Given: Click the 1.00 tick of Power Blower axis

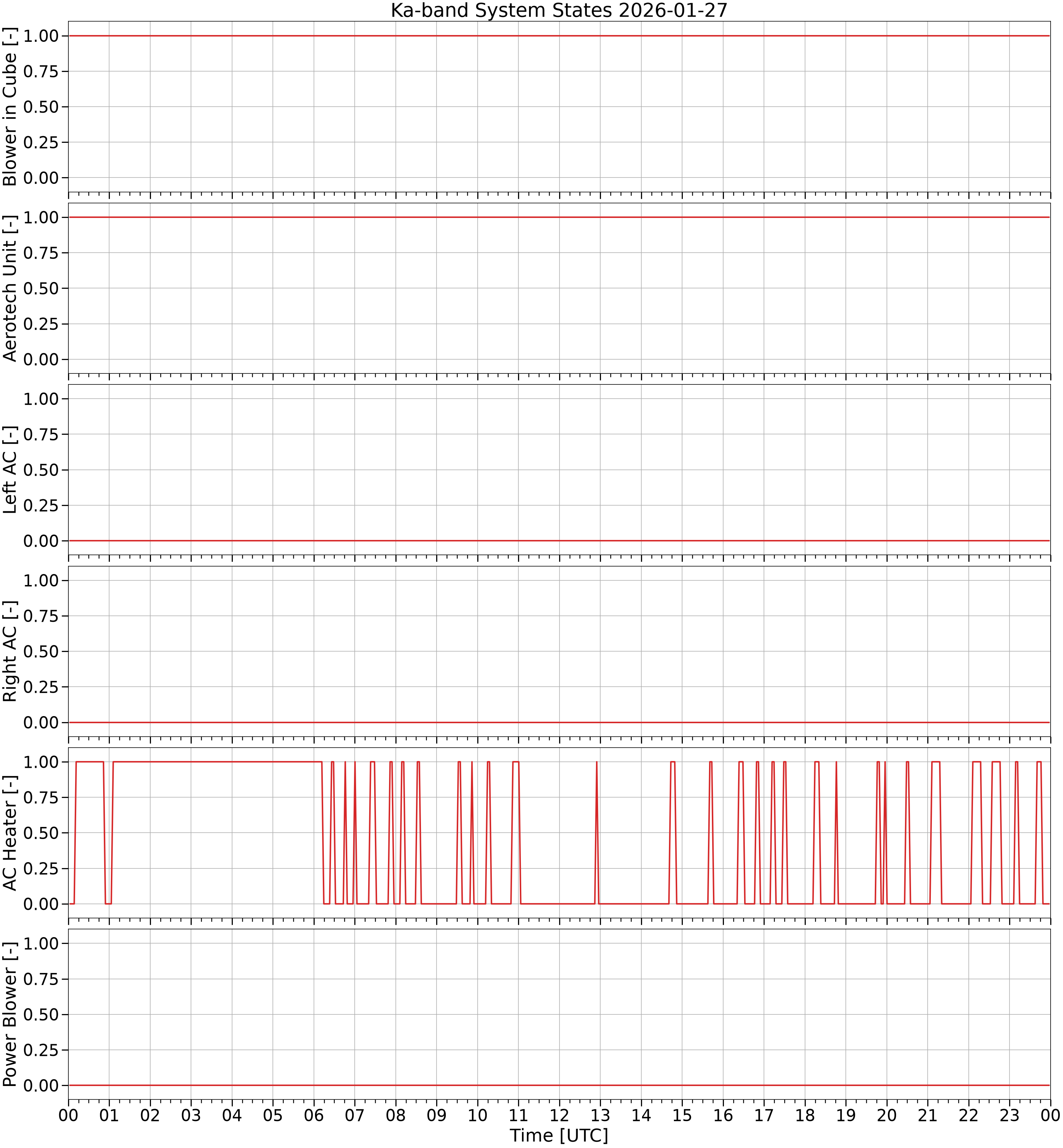Looking at the screenshot, I should (41, 943).
